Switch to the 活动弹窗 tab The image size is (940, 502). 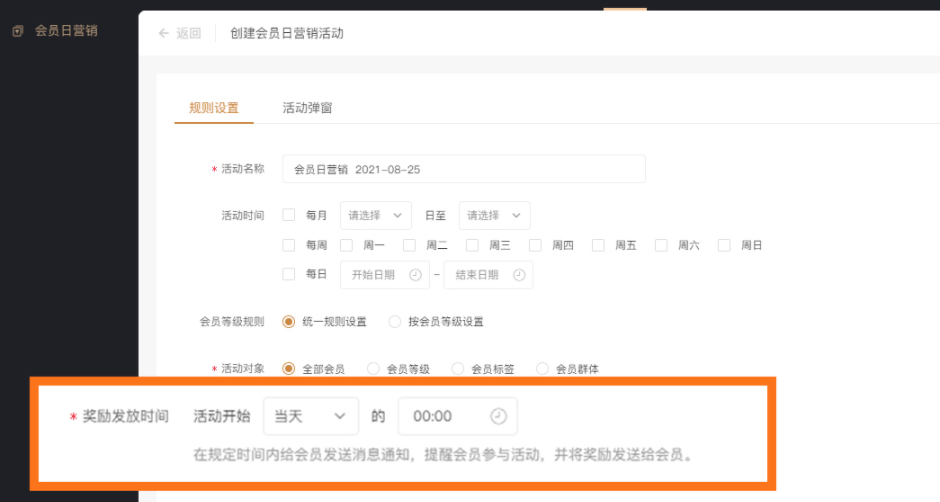[307, 108]
